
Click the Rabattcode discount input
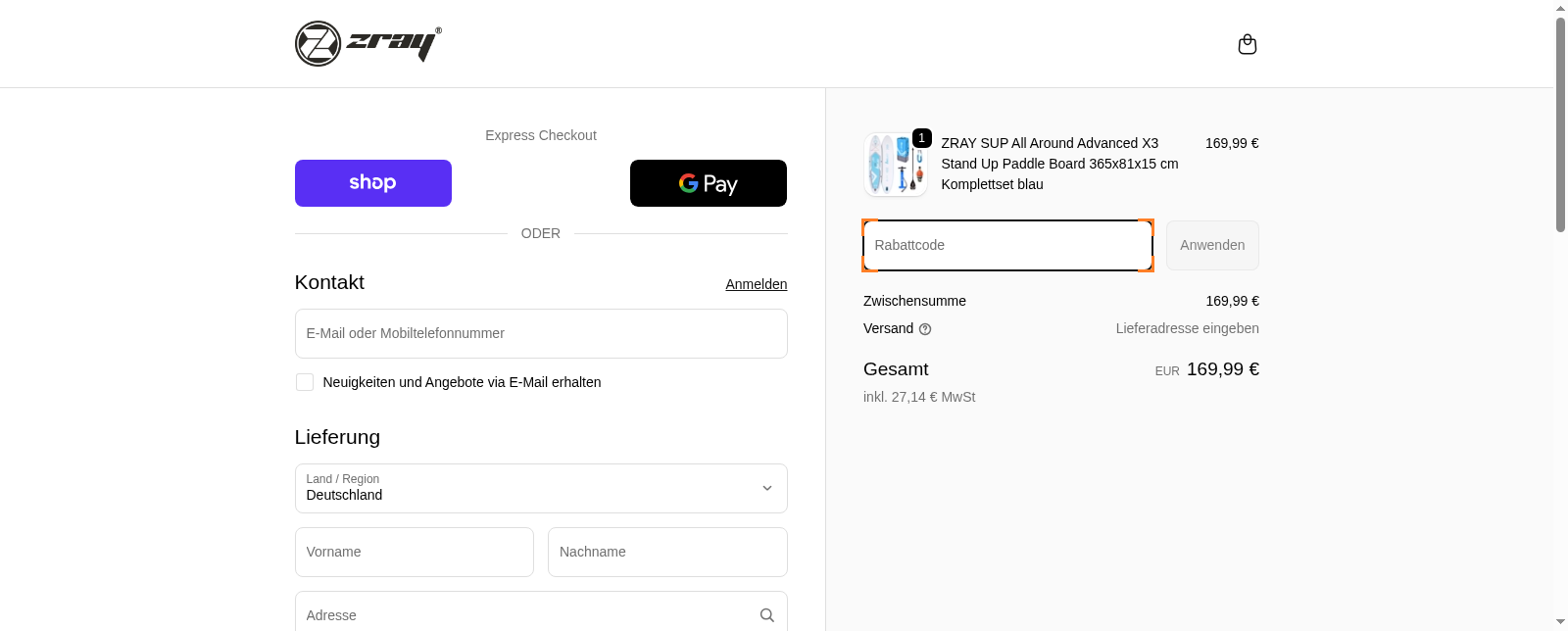click(1007, 245)
